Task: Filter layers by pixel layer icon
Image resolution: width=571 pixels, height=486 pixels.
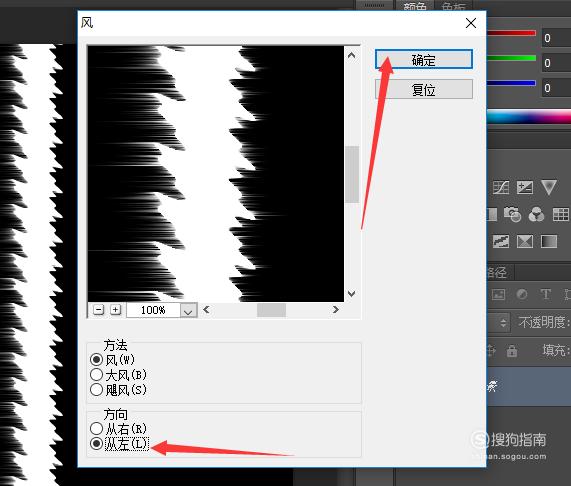Action: point(498,294)
